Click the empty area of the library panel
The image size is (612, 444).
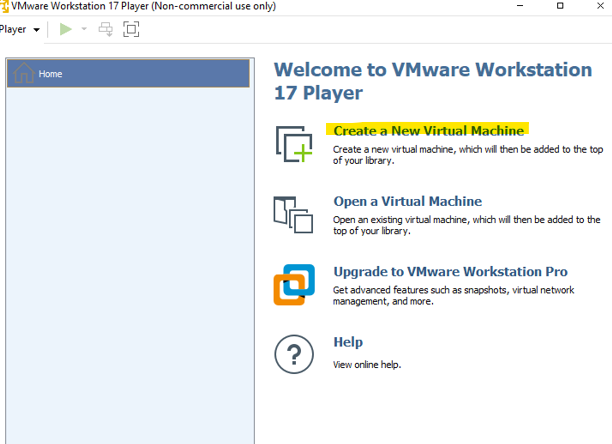pos(128,260)
